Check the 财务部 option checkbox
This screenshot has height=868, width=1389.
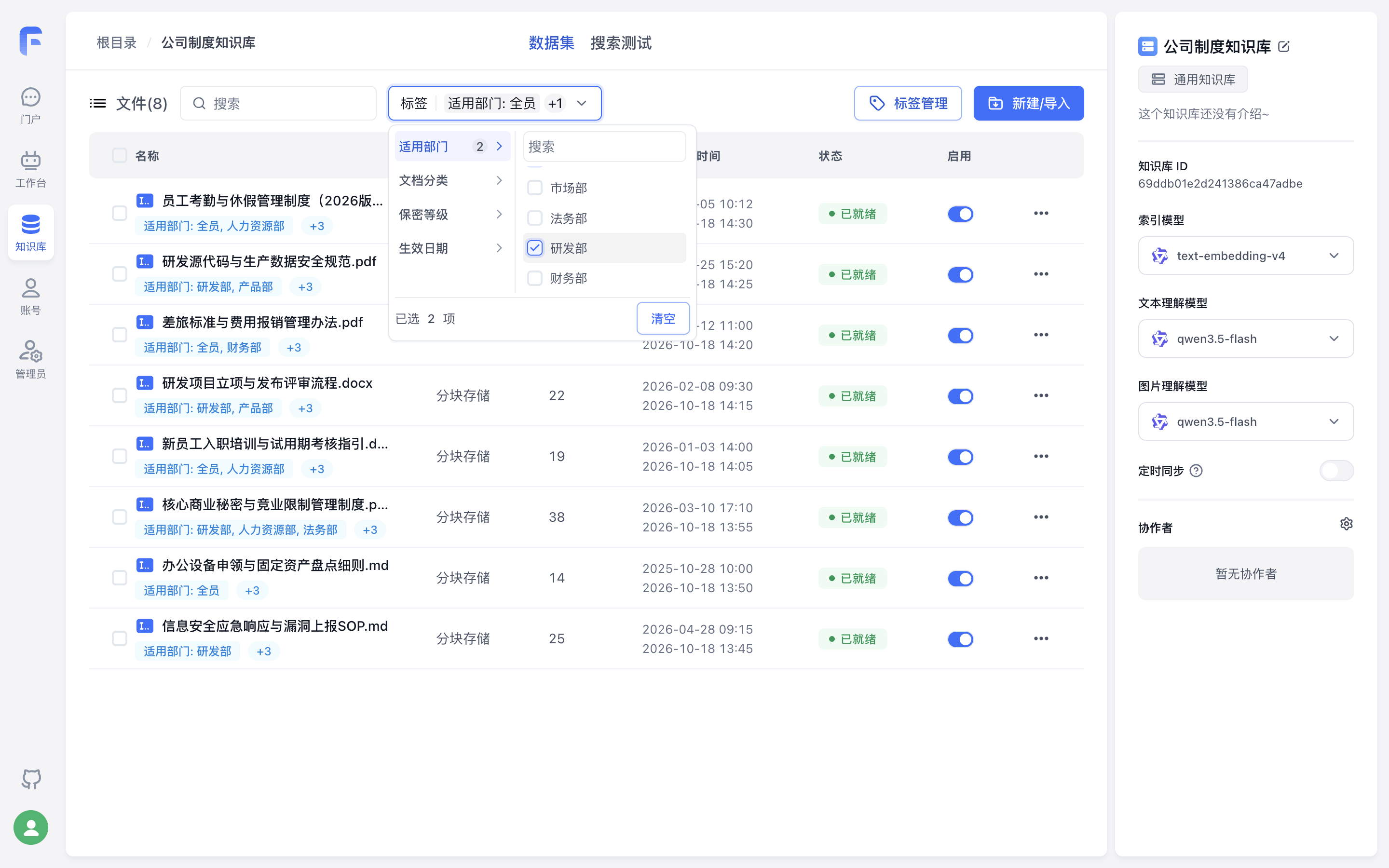(x=534, y=278)
